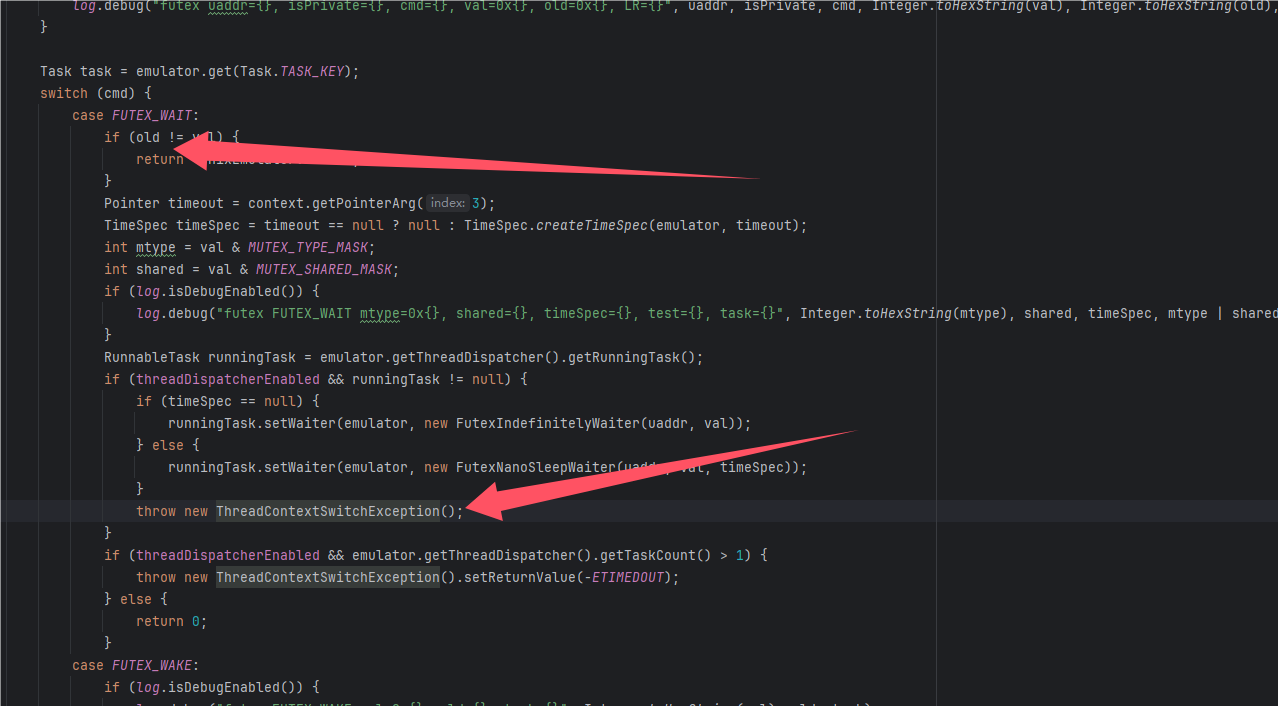Image resolution: width=1278 pixels, height=706 pixels.
Task: Click the index parameter hint in getPointerArg
Action: click(447, 203)
